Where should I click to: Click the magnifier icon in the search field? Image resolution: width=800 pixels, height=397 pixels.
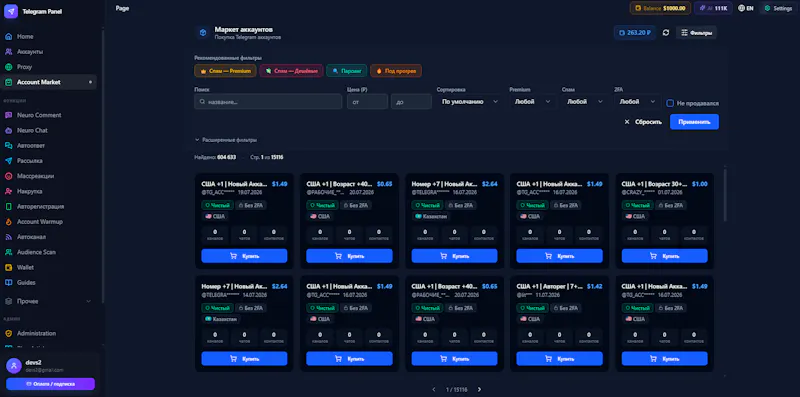(x=203, y=102)
